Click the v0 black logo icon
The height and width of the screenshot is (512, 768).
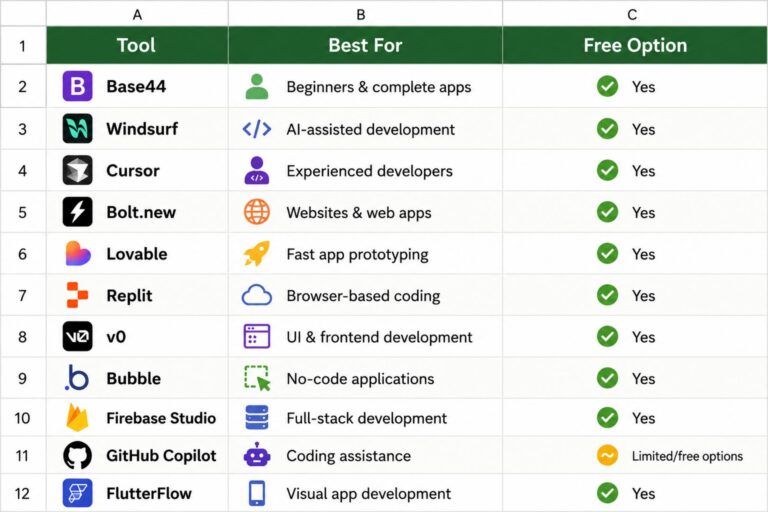pyautogui.click(x=77, y=336)
